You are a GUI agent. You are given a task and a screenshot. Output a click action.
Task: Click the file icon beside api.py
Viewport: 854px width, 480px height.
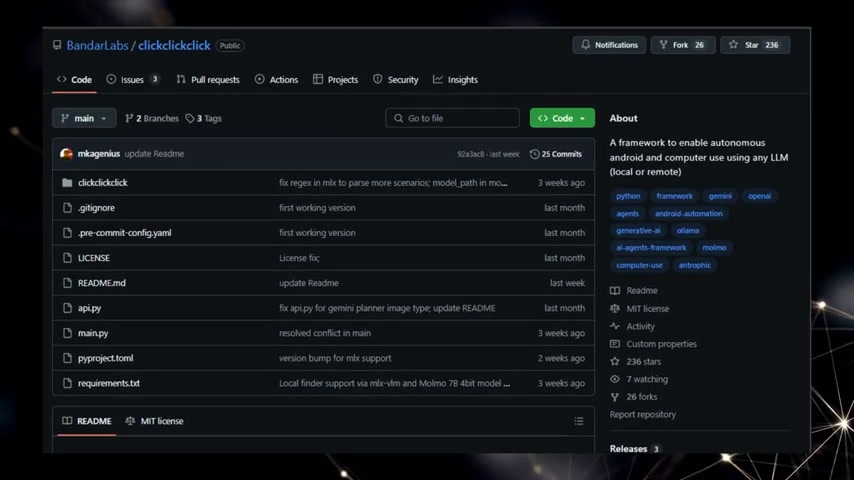coord(67,308)
